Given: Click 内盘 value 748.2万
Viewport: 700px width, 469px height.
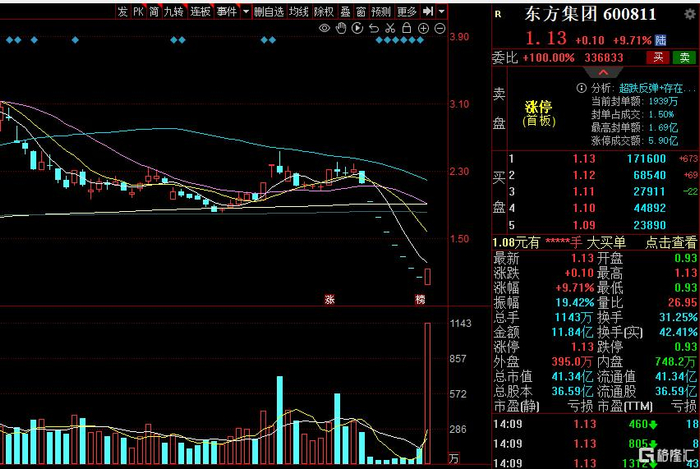Looking at the screenshot, I should coord(676,361).
